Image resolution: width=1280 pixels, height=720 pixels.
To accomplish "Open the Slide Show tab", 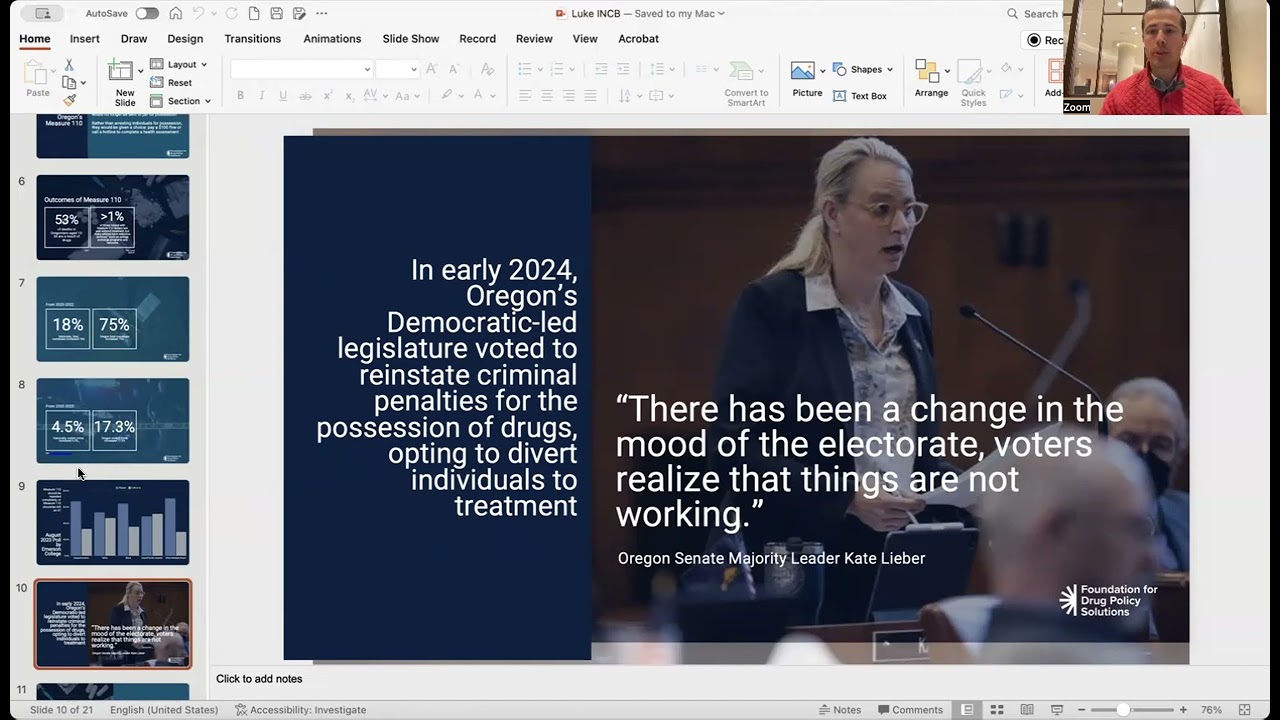I will click(x=411, y=39).
